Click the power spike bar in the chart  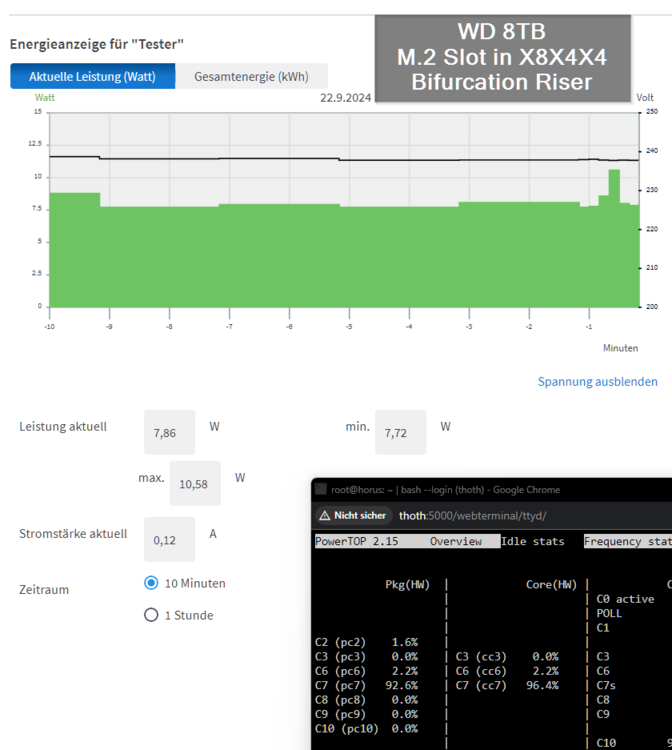click(x=614, y=238)
